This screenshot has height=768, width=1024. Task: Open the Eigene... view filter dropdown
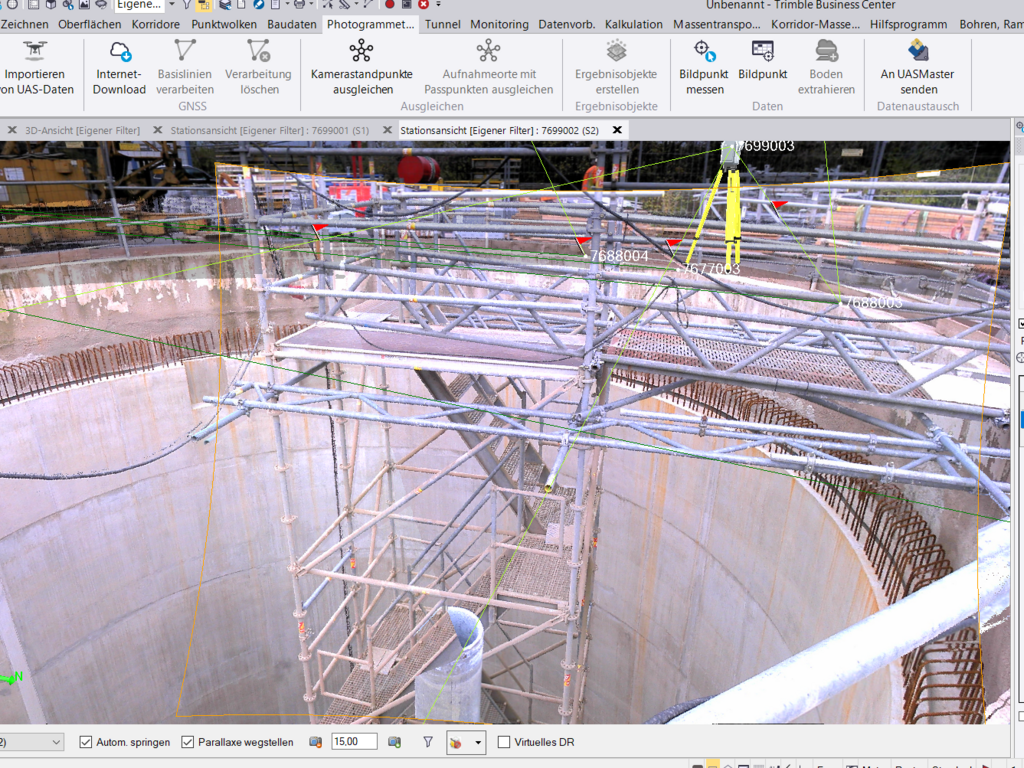pos(172,5)
